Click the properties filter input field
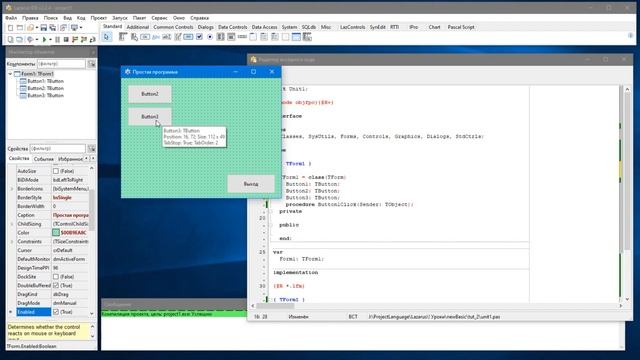Viewport: 640px width, 360px height. (58, 149)
